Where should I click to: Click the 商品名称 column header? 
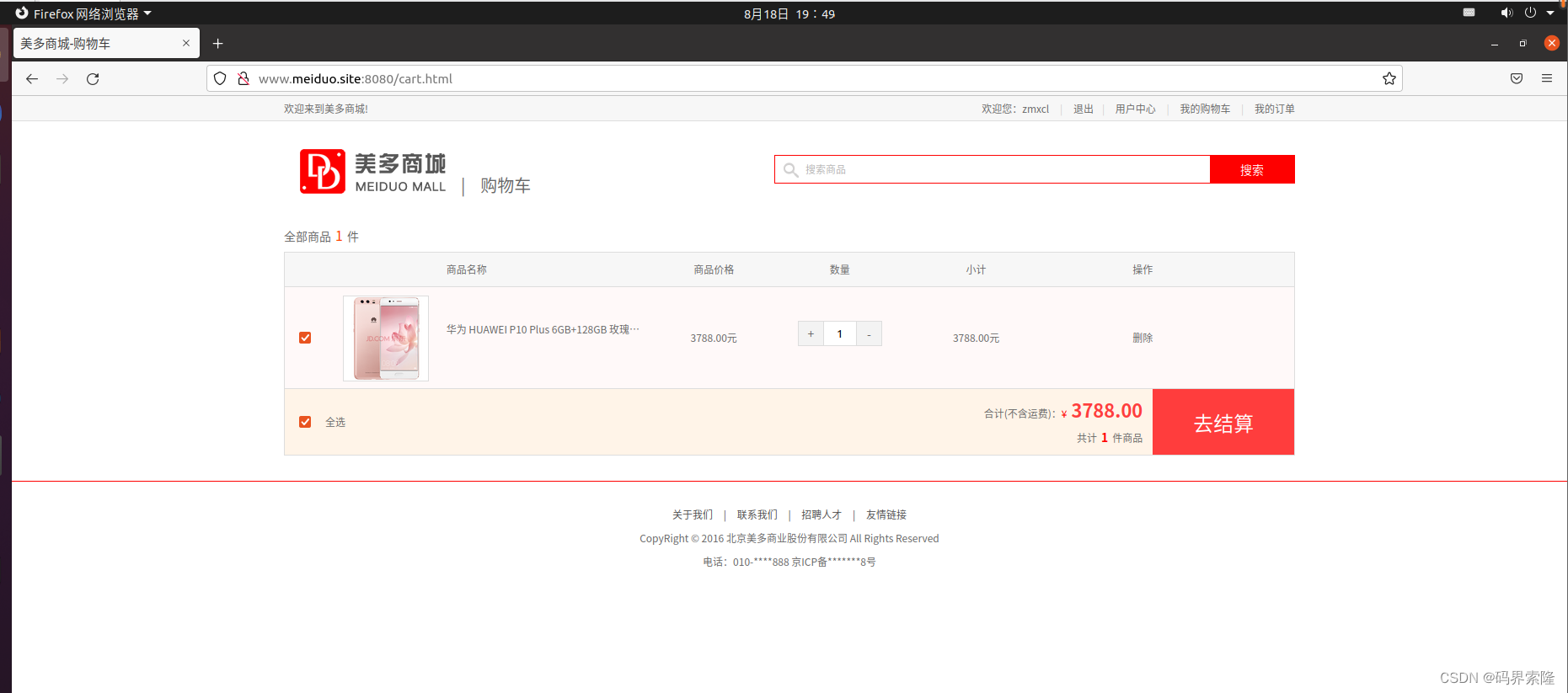point(467,269)
